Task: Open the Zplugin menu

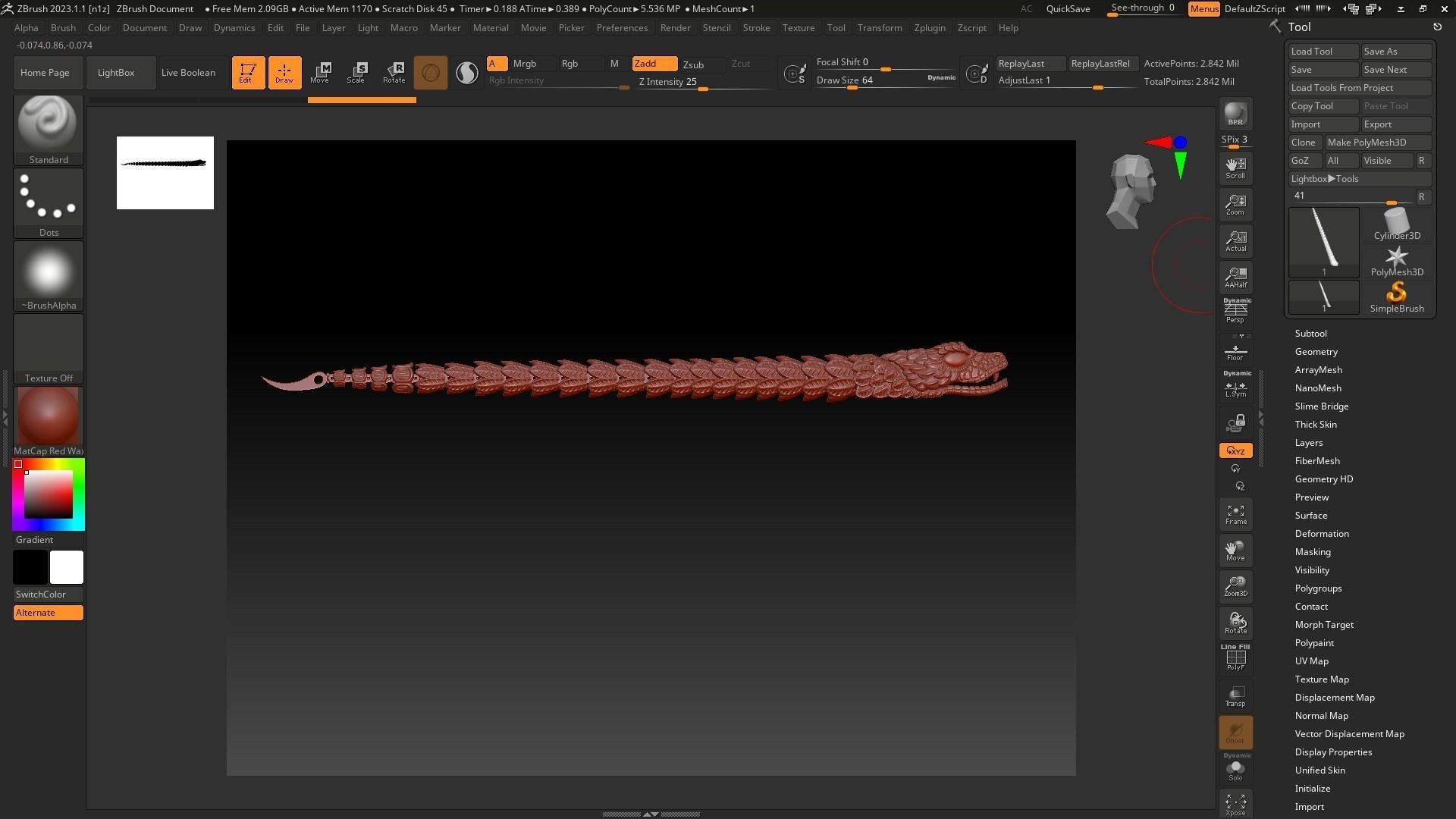Action: click(930, 28)
